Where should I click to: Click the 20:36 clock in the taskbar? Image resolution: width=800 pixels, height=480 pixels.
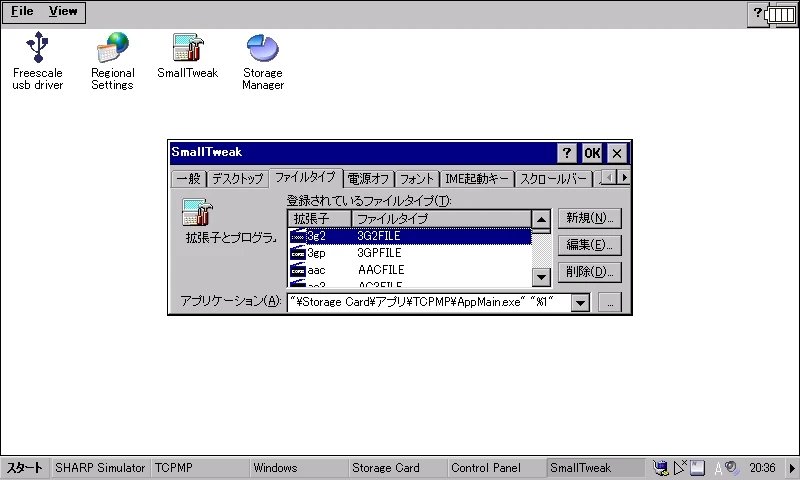[762, 468]
